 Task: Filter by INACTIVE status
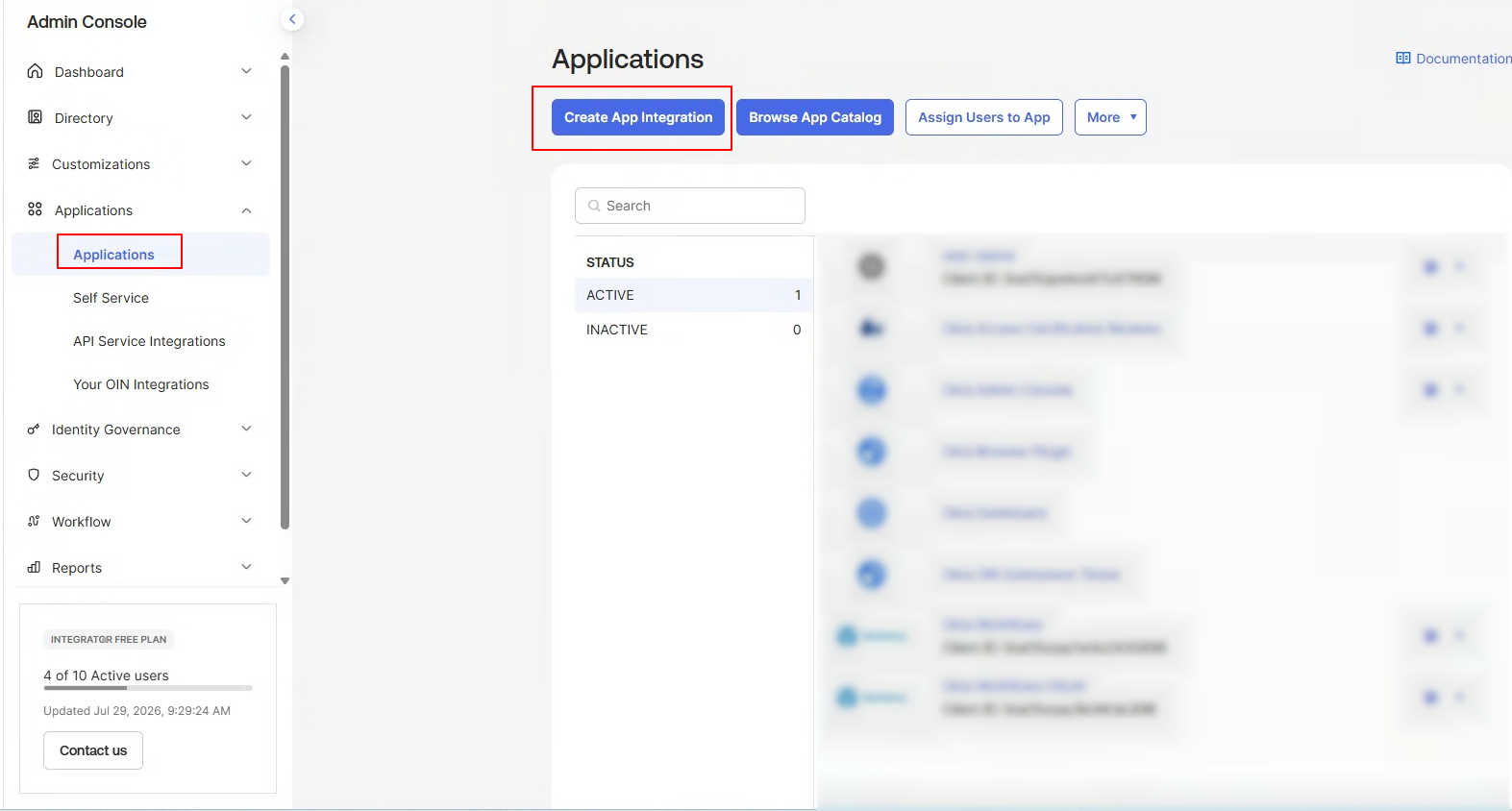[x=694, y=330]
